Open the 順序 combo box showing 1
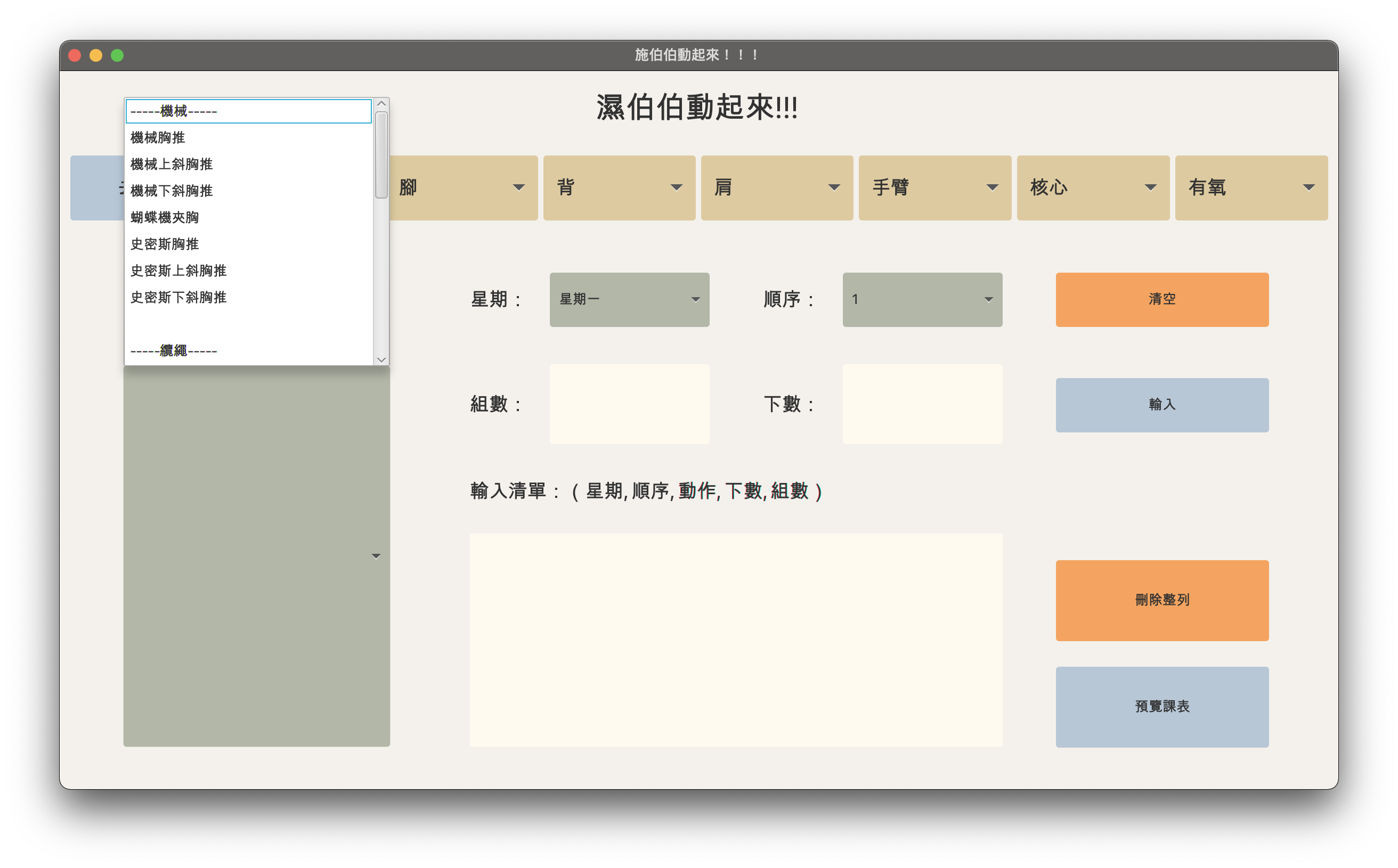Screen dimensions: 1398x868 coord(922,300)
